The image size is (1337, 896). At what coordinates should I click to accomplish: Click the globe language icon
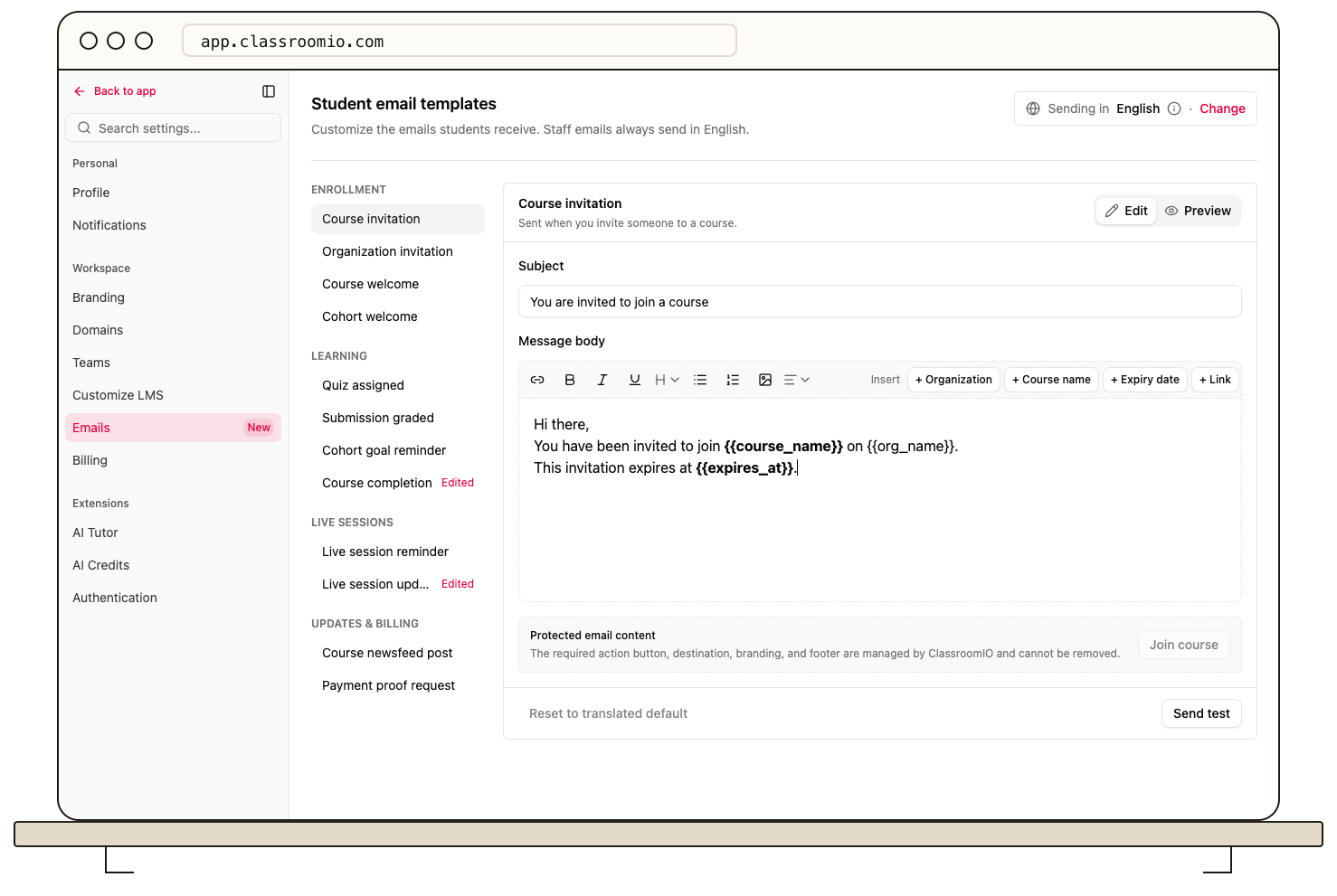[x=1033, y=108]
